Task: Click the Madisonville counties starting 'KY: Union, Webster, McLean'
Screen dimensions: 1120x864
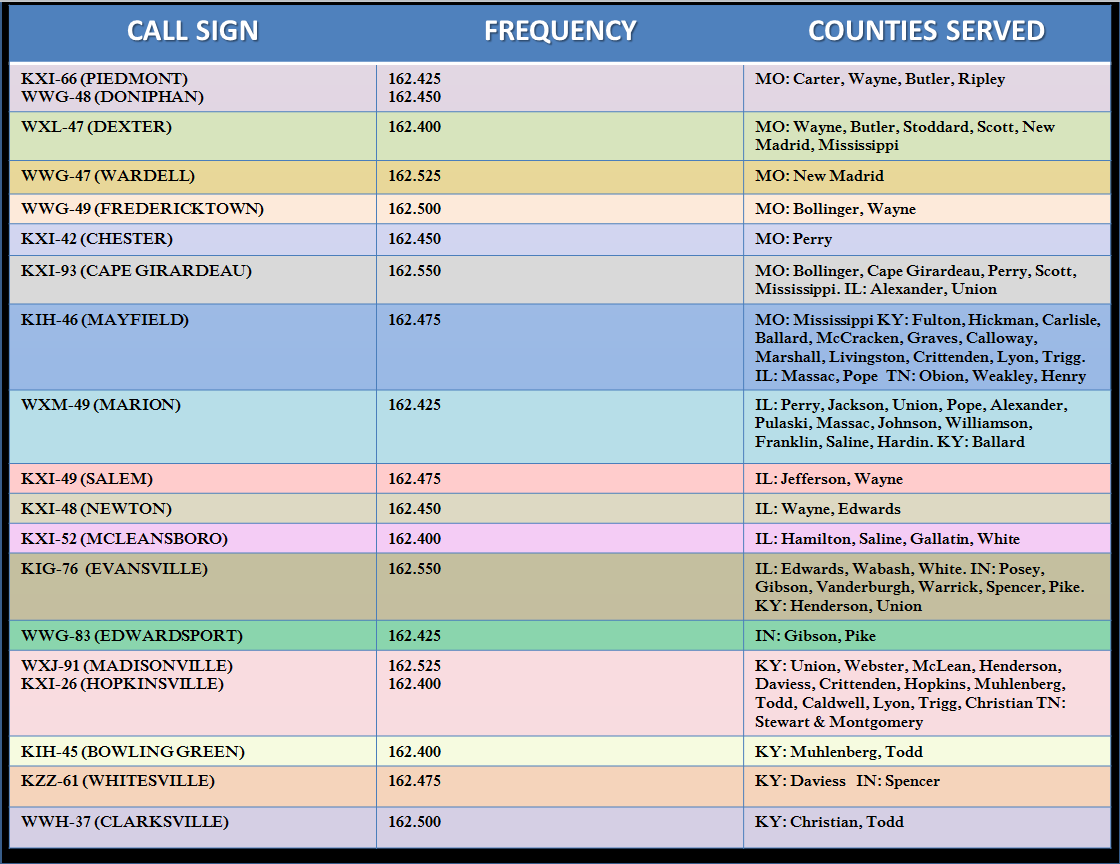Action: click(911, 694)
